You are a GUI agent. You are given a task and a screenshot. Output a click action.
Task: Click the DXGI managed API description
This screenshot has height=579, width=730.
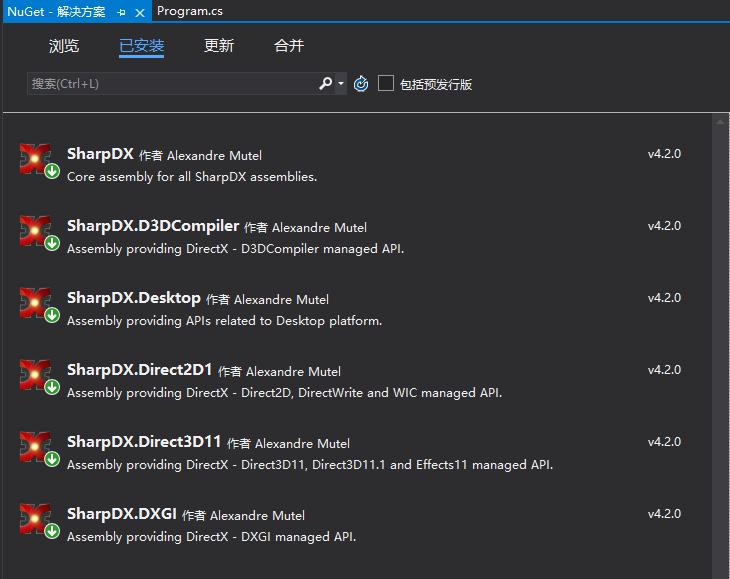[211, 537]
